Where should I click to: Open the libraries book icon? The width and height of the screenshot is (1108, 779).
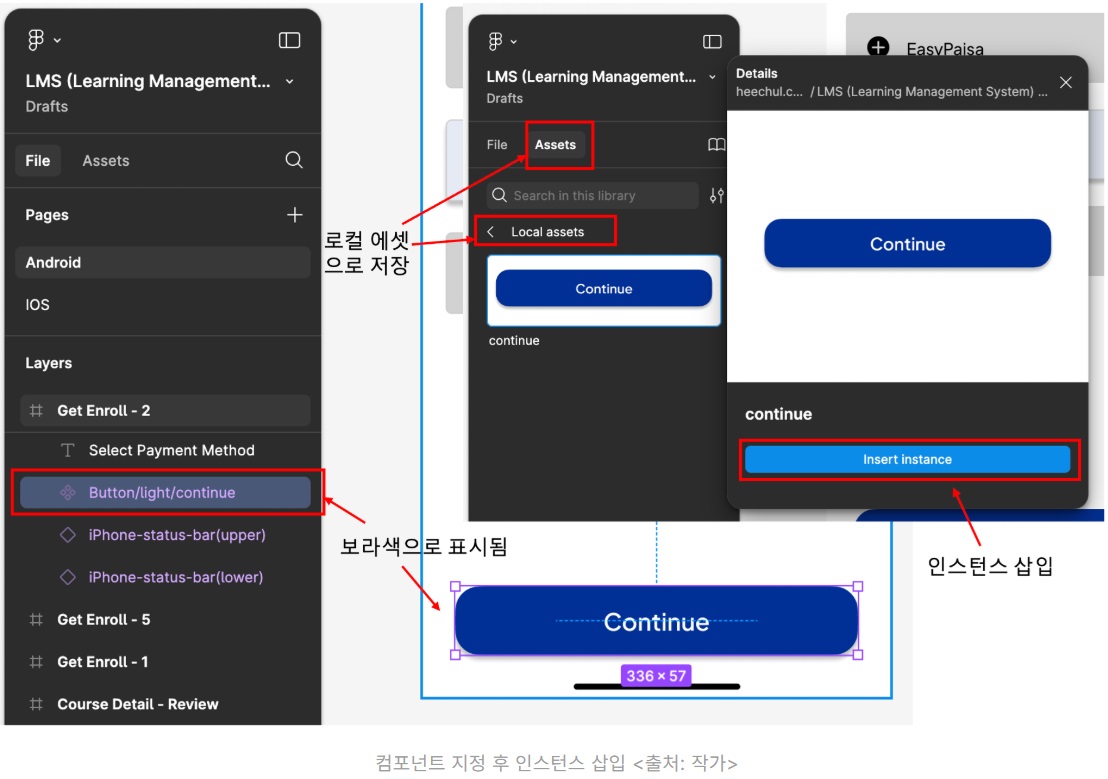click(717, 145)
